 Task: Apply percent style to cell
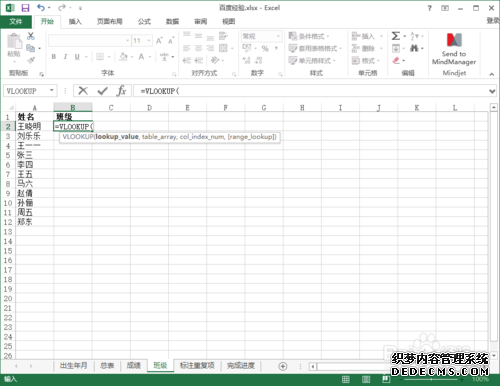(x=265, y=49)
